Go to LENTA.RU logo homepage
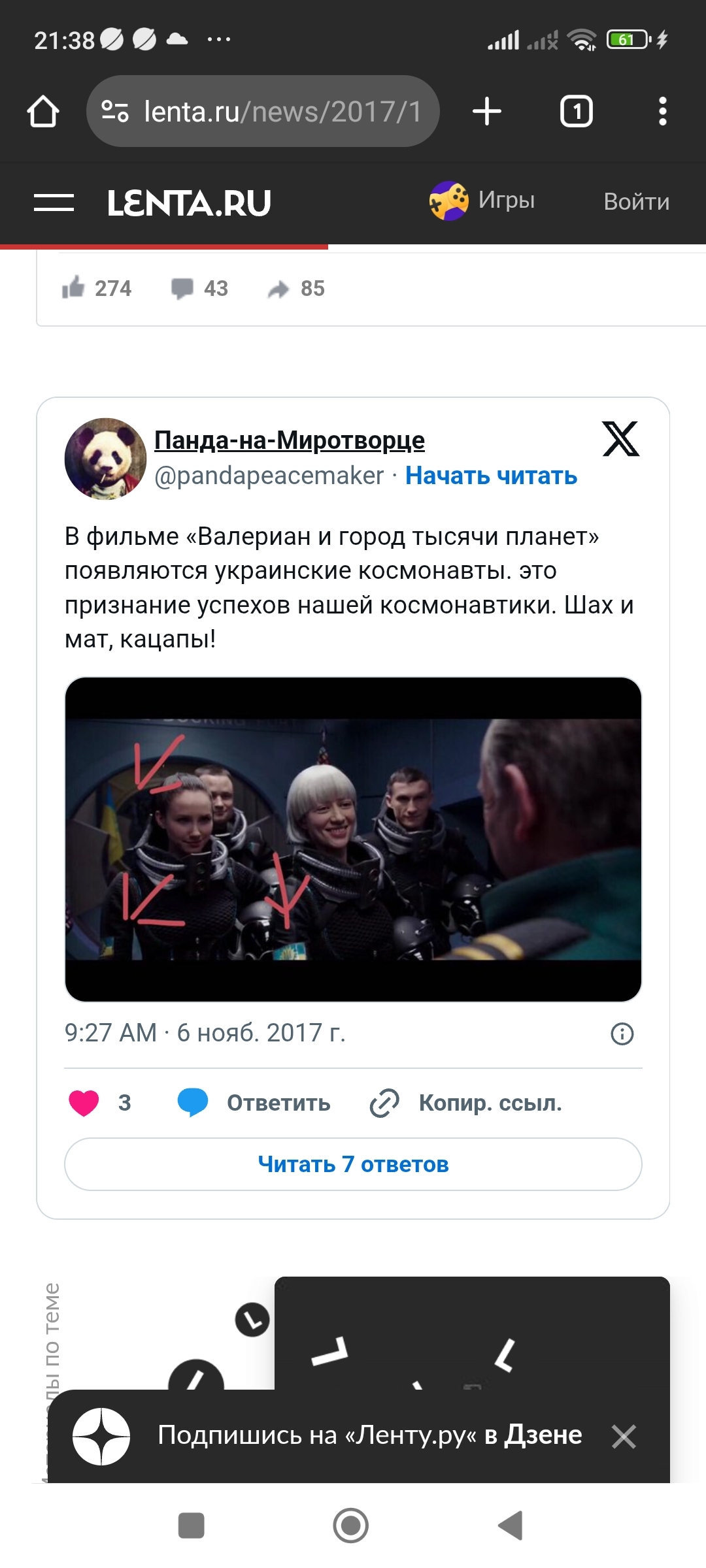 (189, 203)
